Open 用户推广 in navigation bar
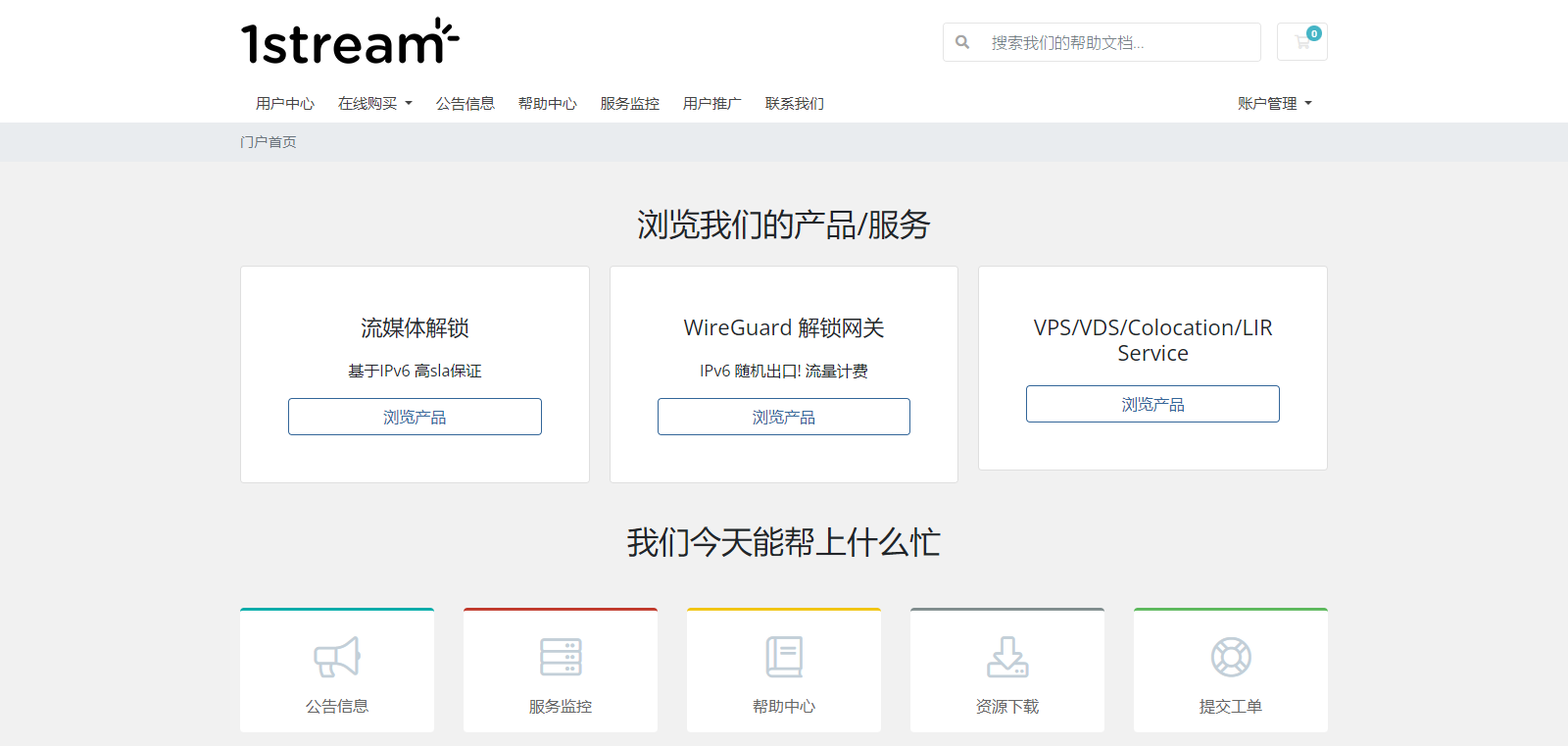Viewport: 1568px width, 746px height. [712, 103]
